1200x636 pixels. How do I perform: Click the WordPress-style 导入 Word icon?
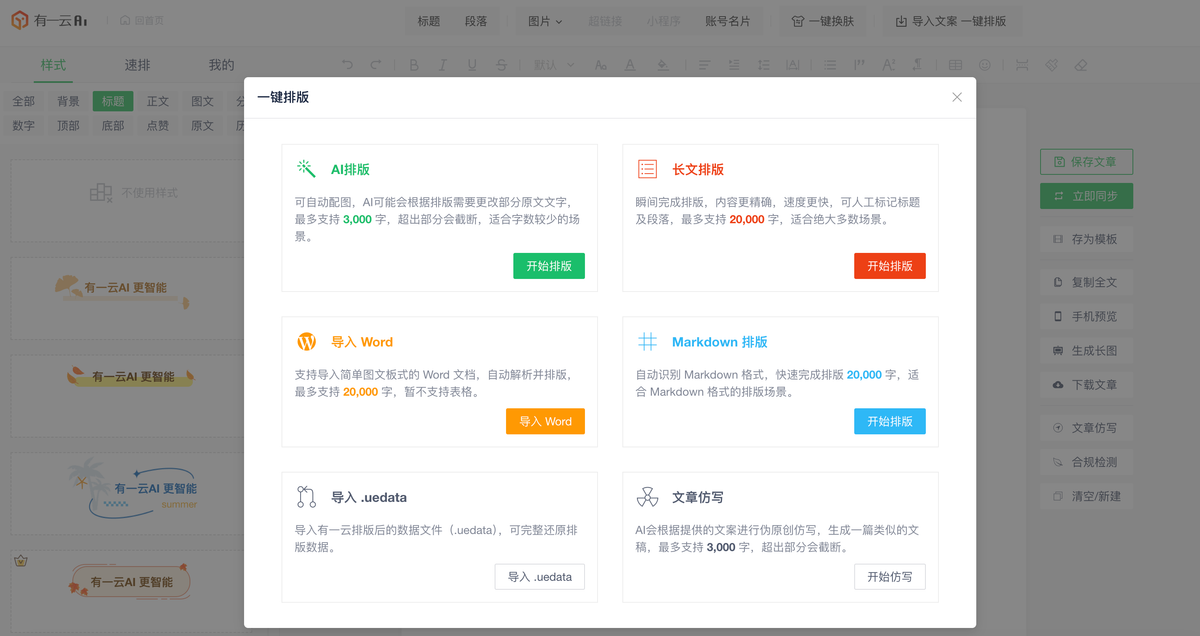pos(306,342)
